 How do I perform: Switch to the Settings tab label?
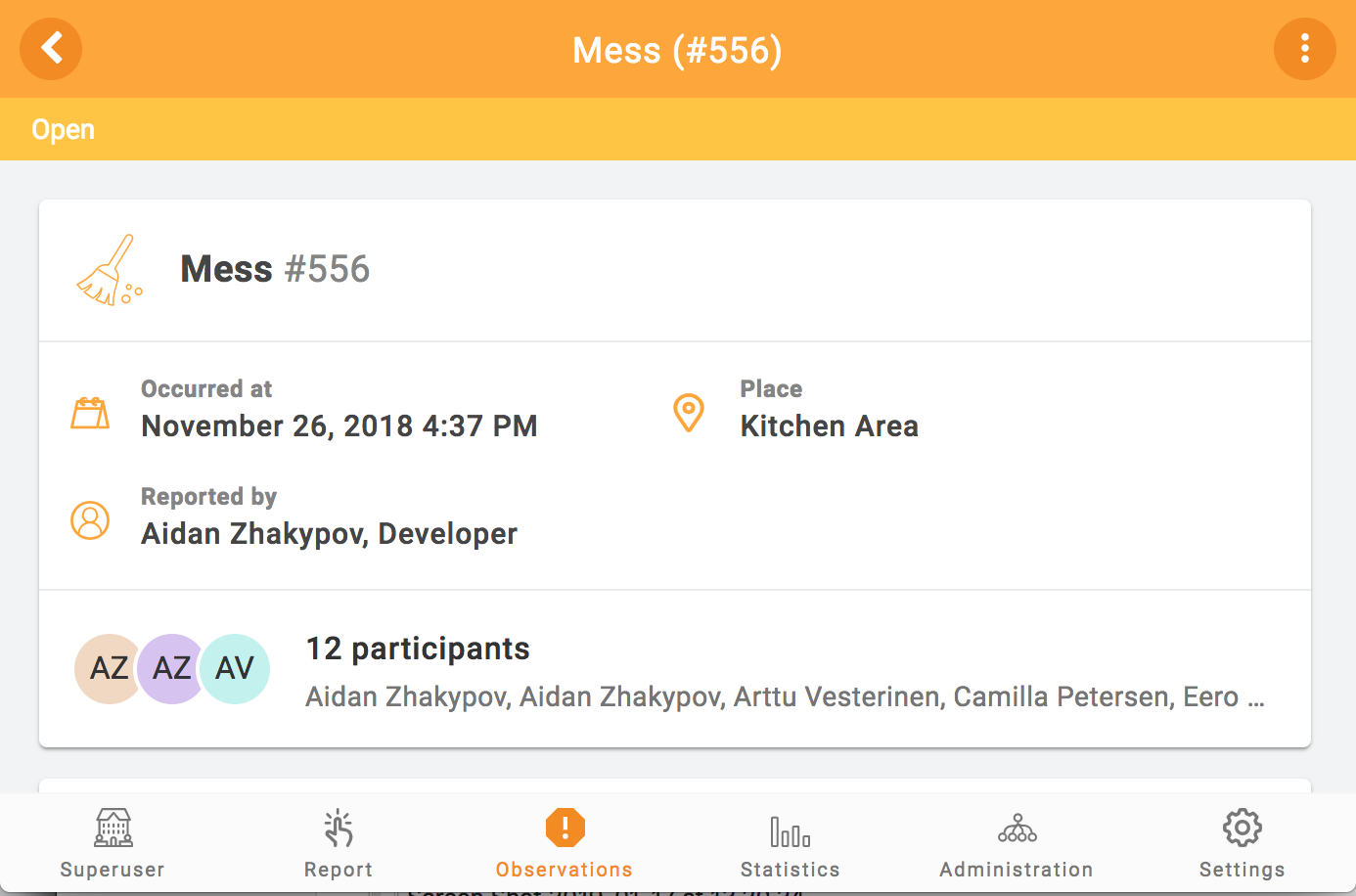(1243, 870)
